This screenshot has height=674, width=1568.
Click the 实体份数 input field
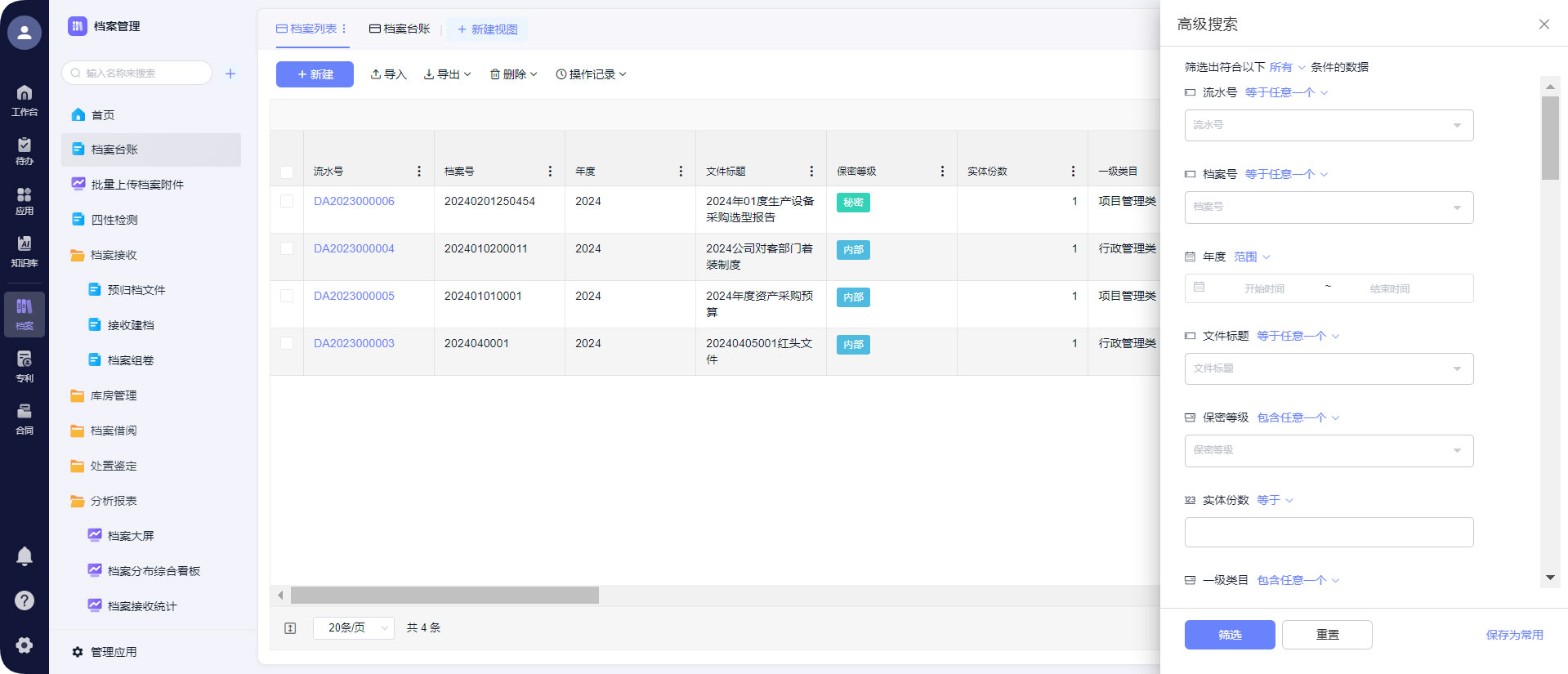pyautogui.click(x=1328, y=533)
